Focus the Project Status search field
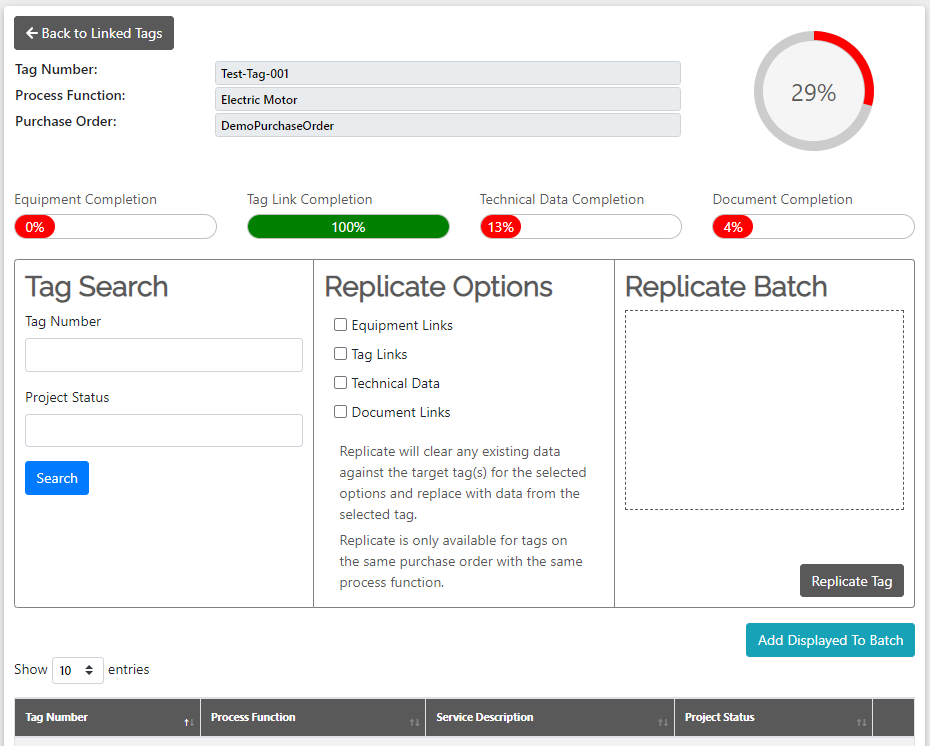 coord(164,430)
